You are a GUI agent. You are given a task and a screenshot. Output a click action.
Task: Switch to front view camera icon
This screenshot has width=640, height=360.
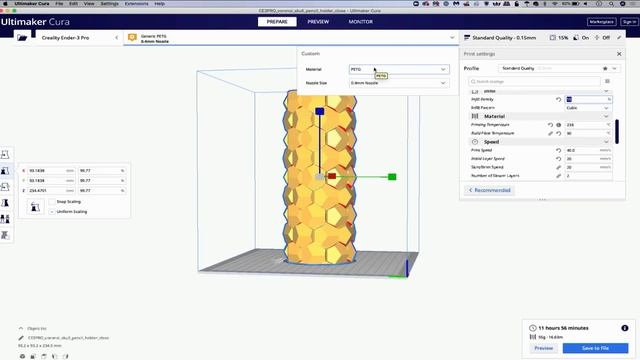tap(33, 356)
